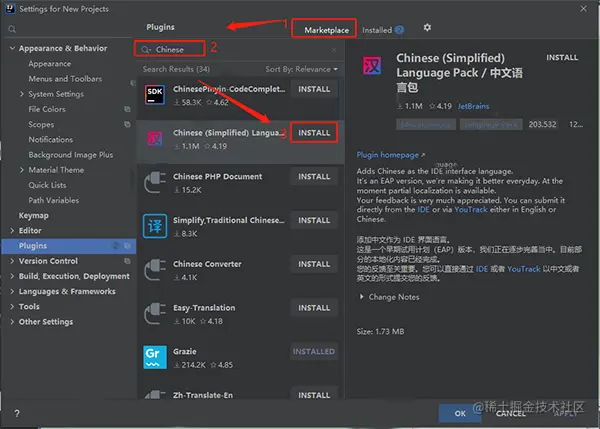
Task: Click the magnifier icon in plugin search box
Action: [145, 49]
